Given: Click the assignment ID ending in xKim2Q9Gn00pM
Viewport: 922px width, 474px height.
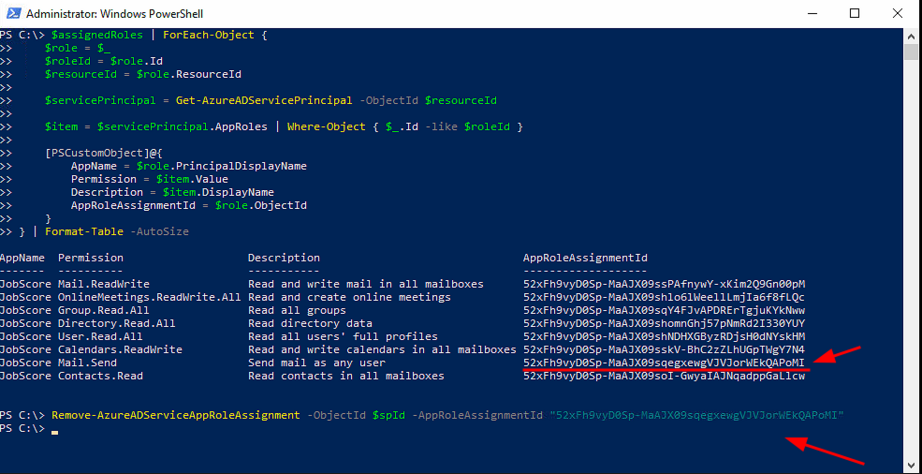Looking at the screenshot, I should [x=664, y=284].
